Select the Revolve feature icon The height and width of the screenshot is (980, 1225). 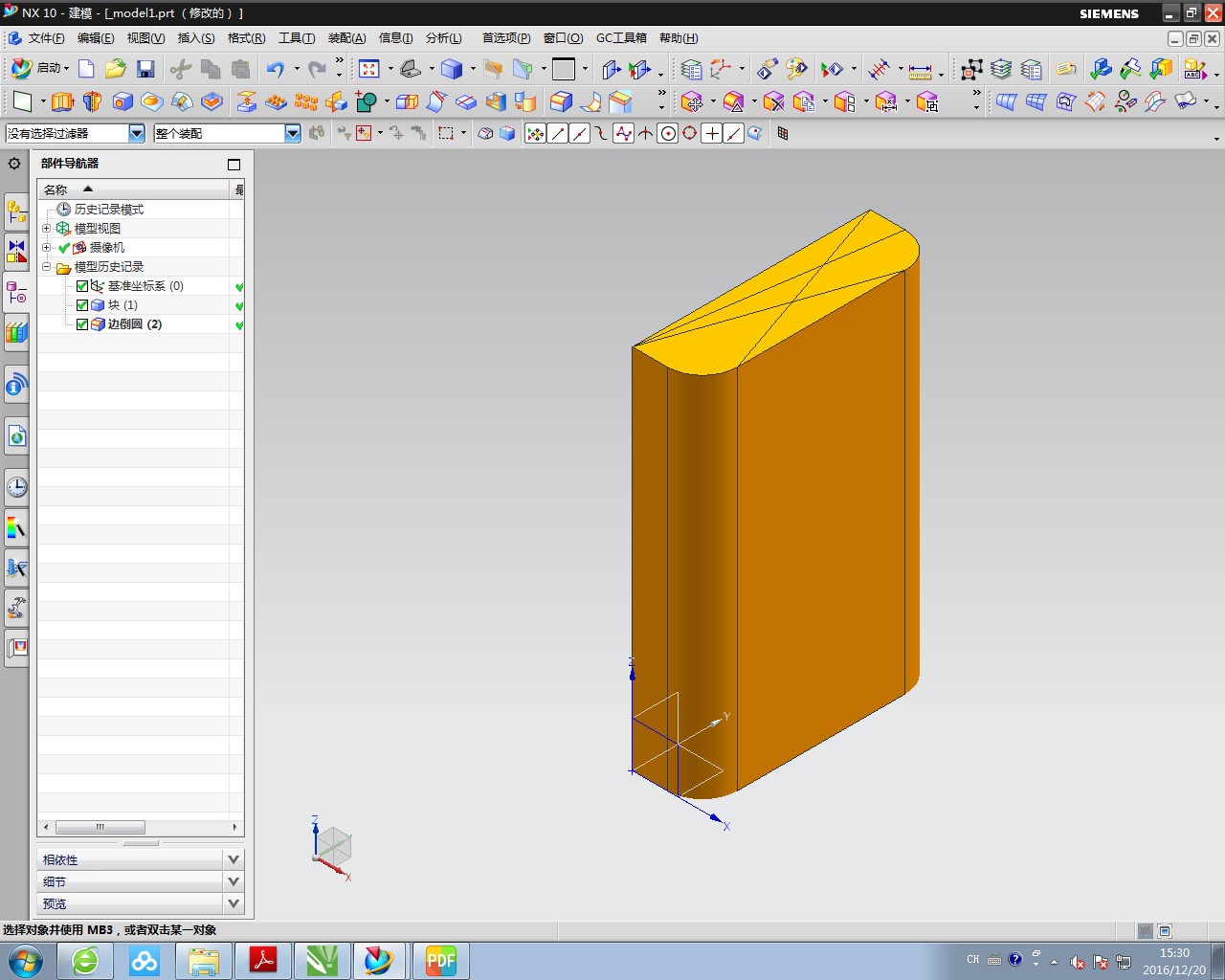(93, 101)
